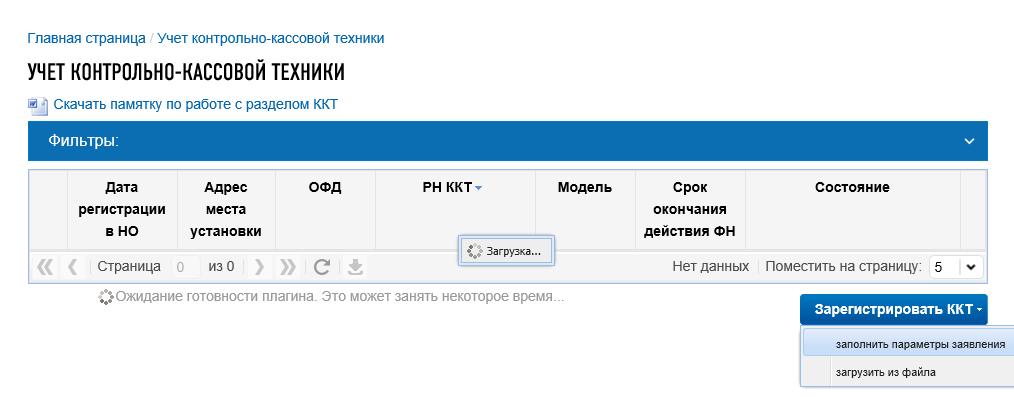Choose загрузить из файла menu item
Image resolution: width=1014 pixels, height=410 pixels.
pos(907,372)
